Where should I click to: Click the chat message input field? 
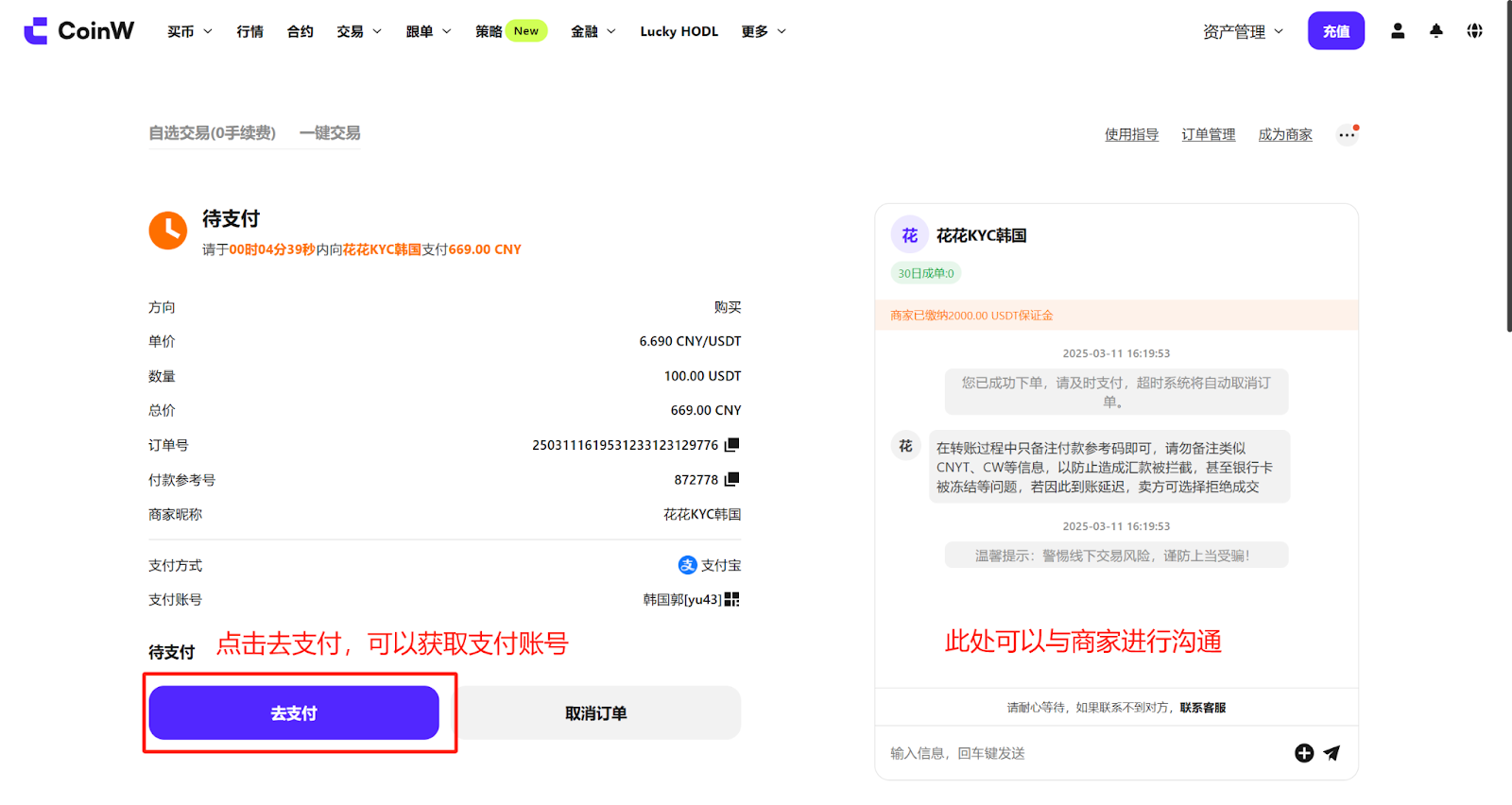tap(1087, 753)
